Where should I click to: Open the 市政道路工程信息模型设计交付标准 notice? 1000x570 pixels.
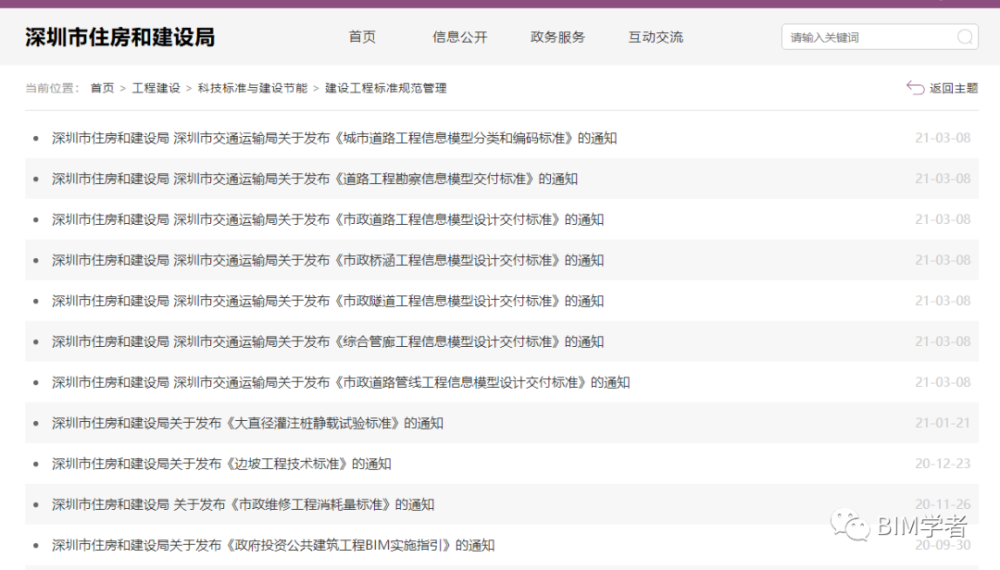pos(328,219)
